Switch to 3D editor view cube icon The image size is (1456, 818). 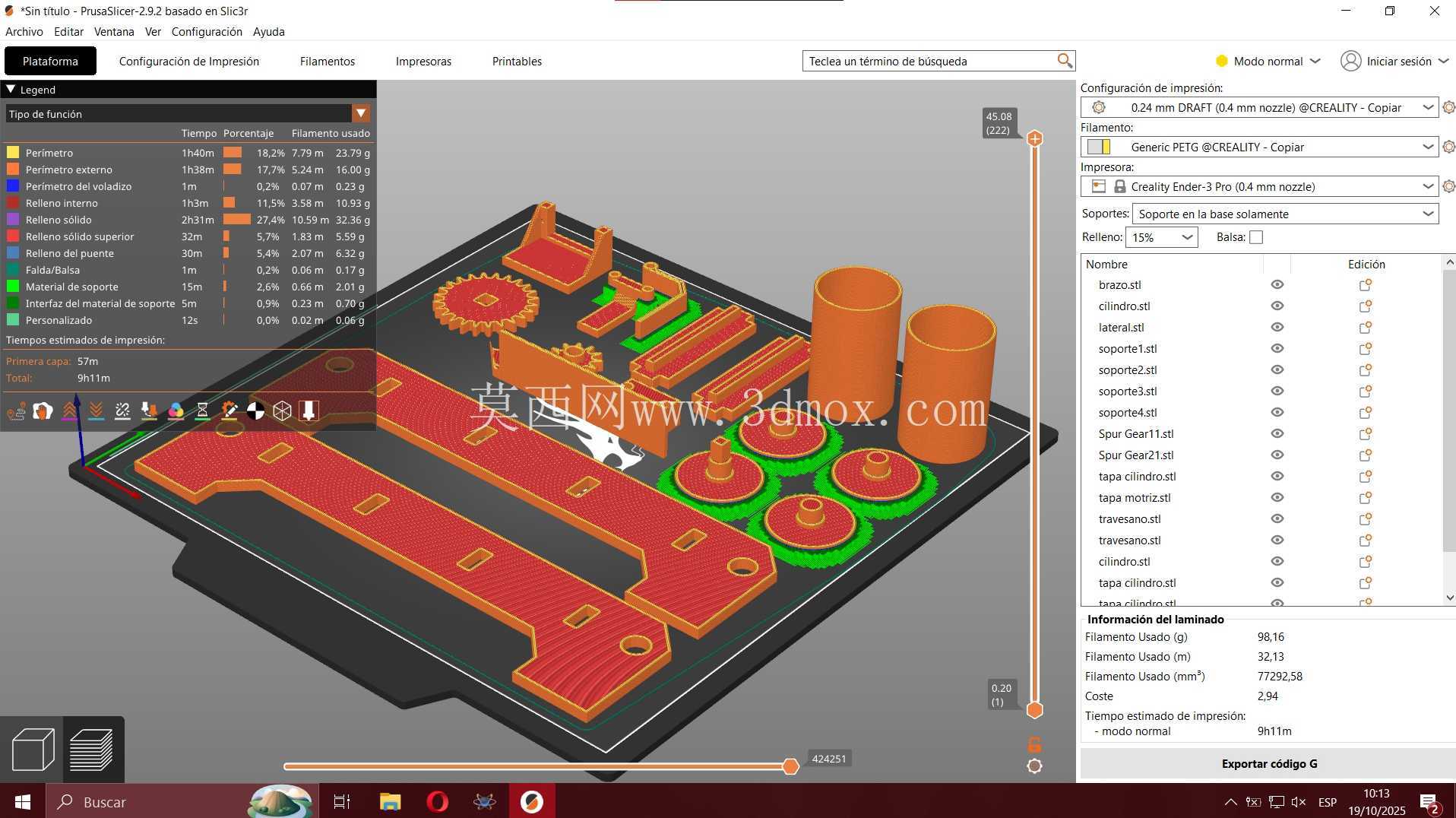[x=33, y=750]
